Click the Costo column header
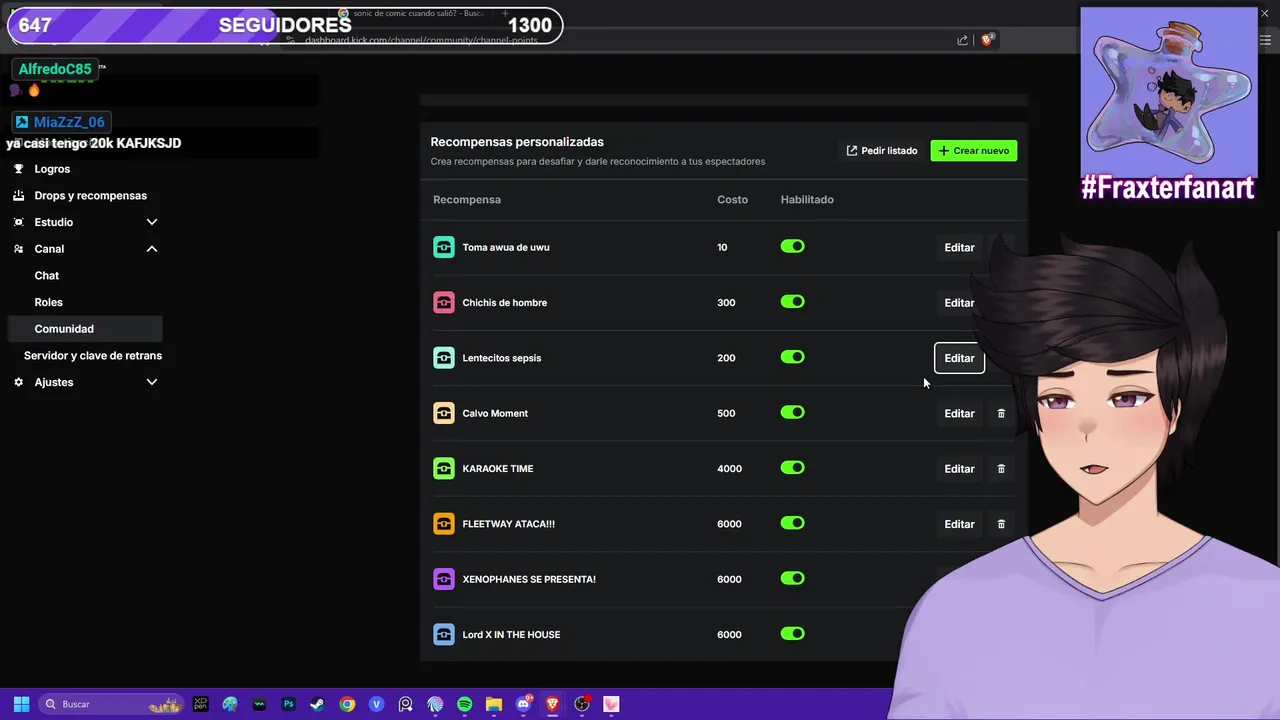This screenshot has height=720, width=1280. [732, 199]
